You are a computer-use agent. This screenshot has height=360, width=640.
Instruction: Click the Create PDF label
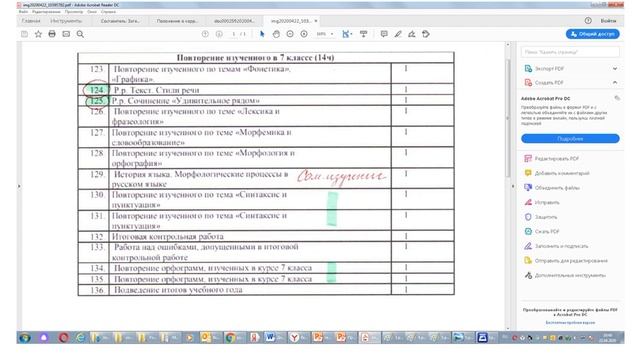point(549,82)
